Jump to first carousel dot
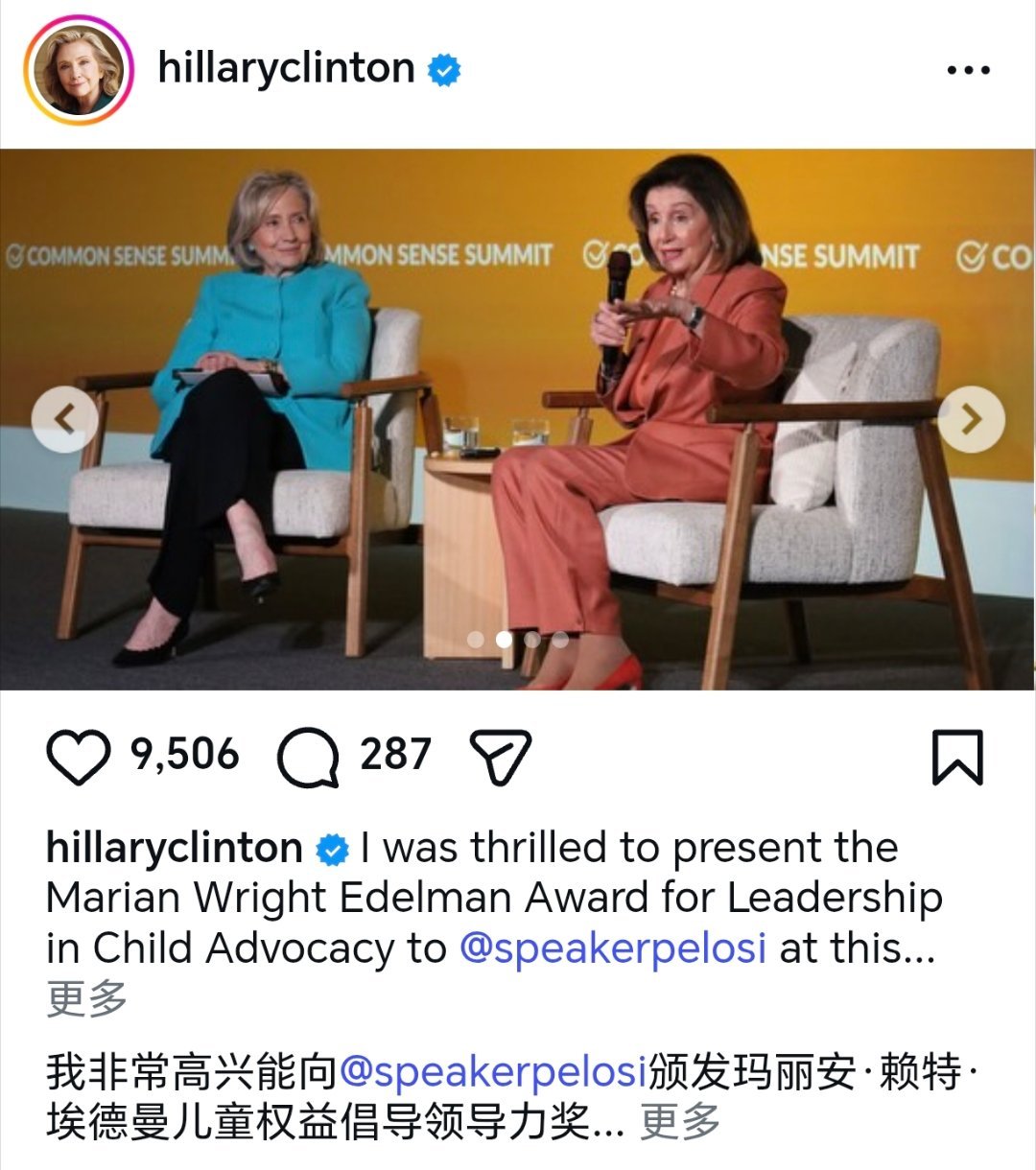Image resolution: width=1036 pixels, height=1170 pixels. point(476,639)
